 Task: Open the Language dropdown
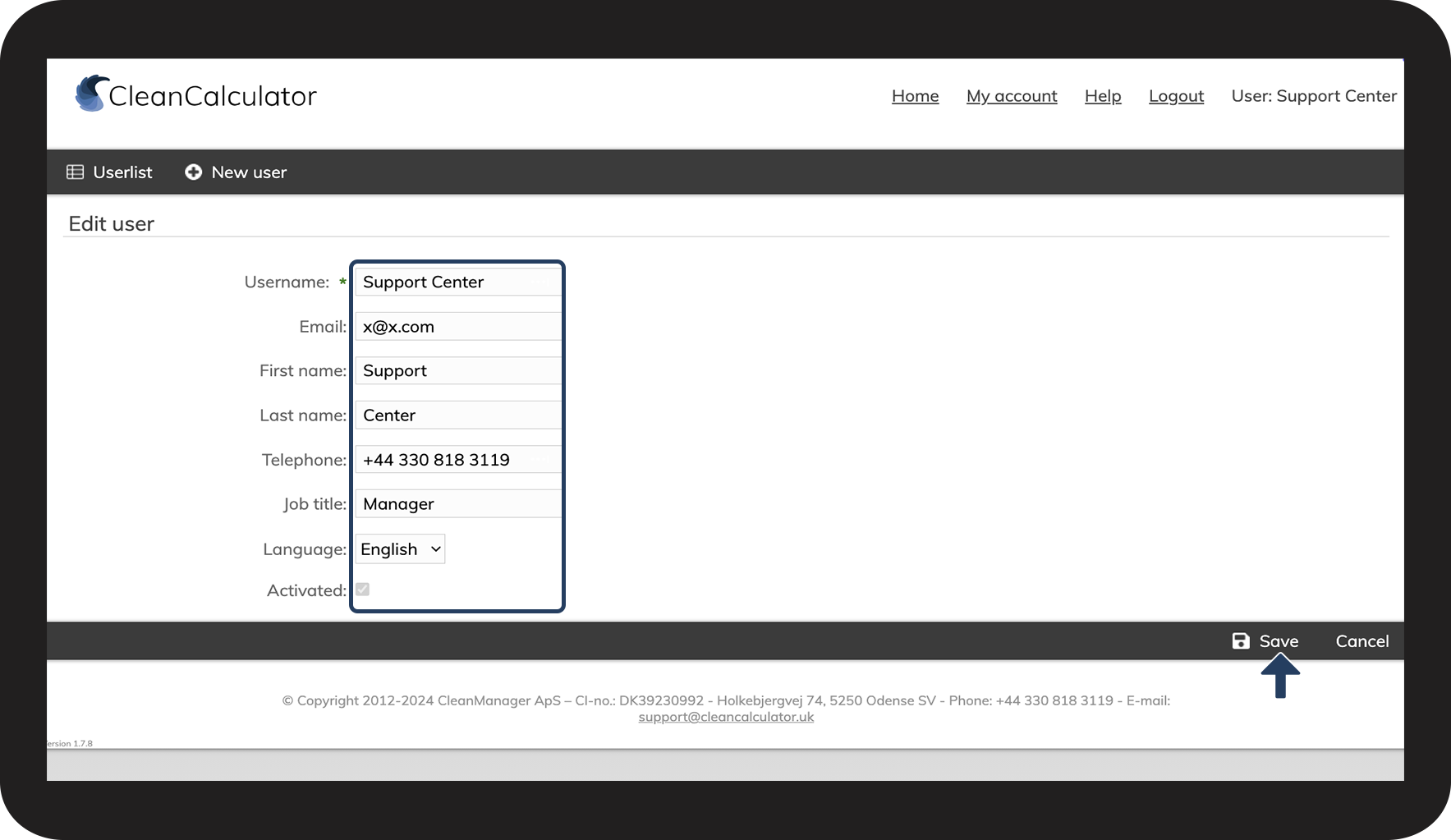pyautogui.click(x=400, y=549)
